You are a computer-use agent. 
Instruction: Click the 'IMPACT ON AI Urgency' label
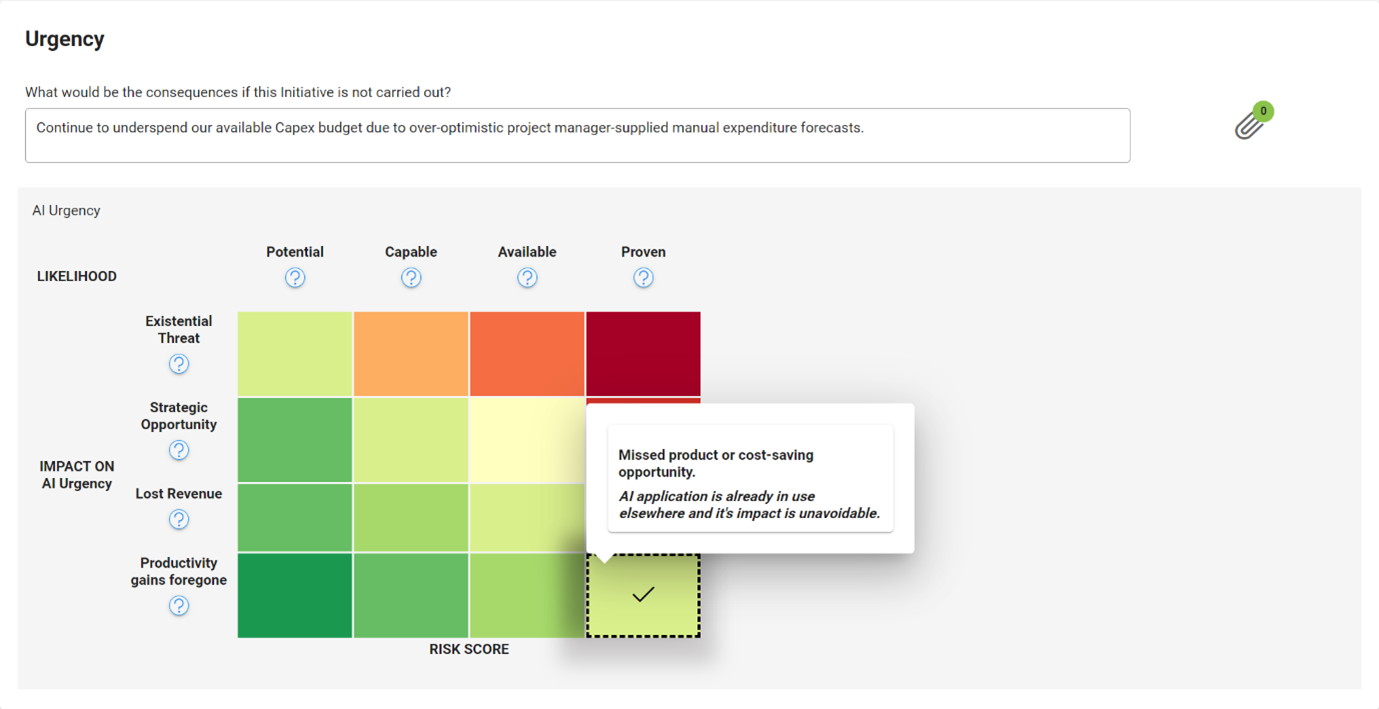[x=77, y=475]
